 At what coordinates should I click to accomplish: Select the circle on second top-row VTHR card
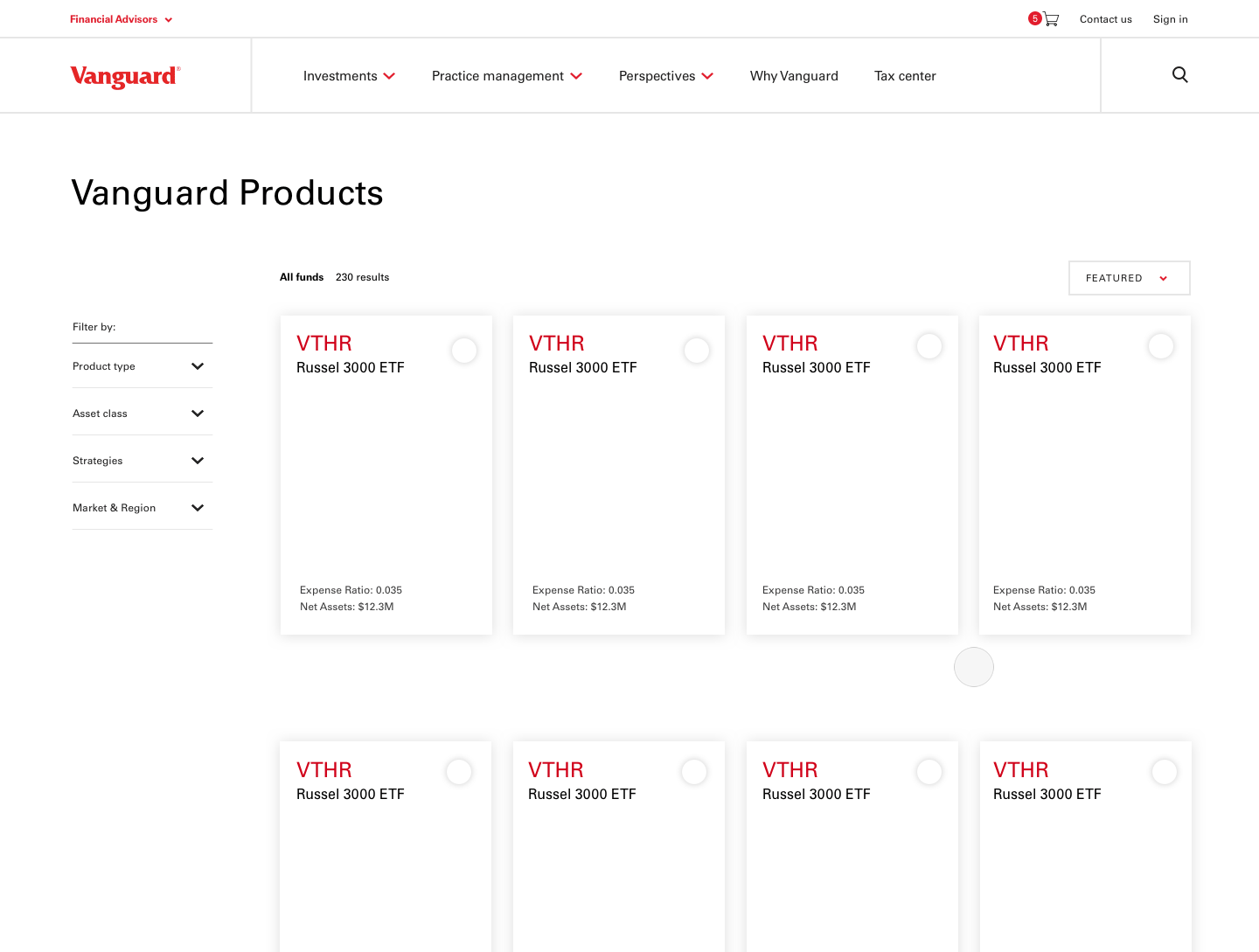[x=697, y=351]
